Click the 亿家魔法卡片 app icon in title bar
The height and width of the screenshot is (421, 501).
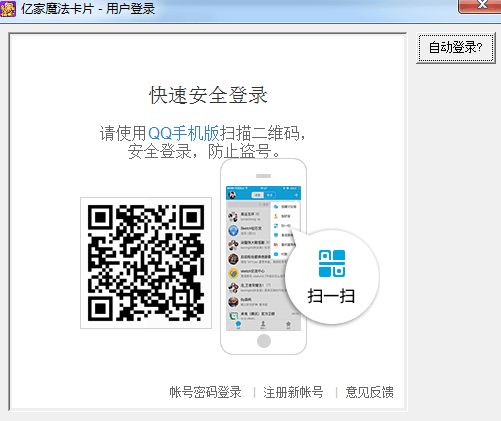click(8, 8)
